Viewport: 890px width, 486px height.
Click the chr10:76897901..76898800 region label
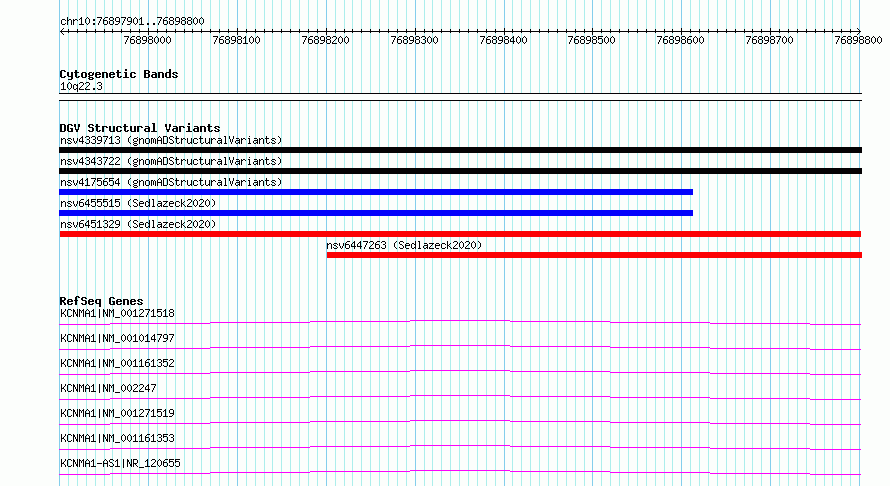tap(132, 21)
